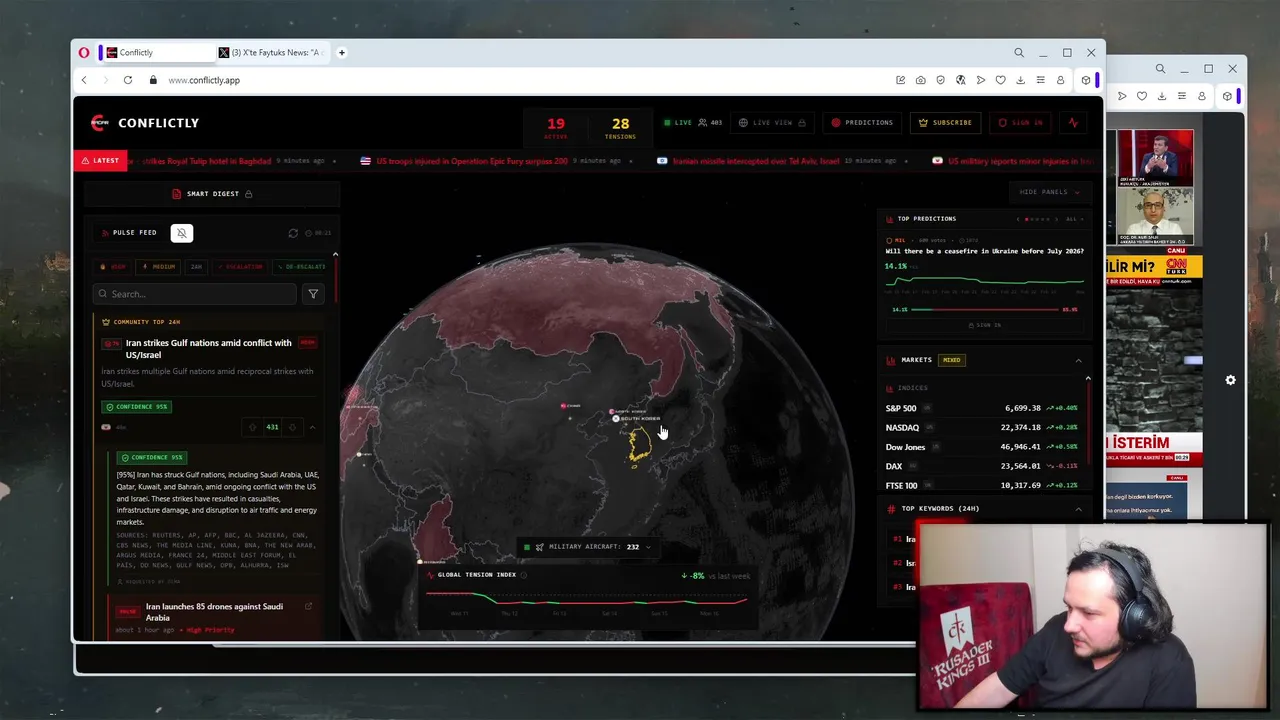Viewport: 1280px width, 720px height.
Task: Go to previous prediction with left chevron
Action: click(x=1018, y=219)
